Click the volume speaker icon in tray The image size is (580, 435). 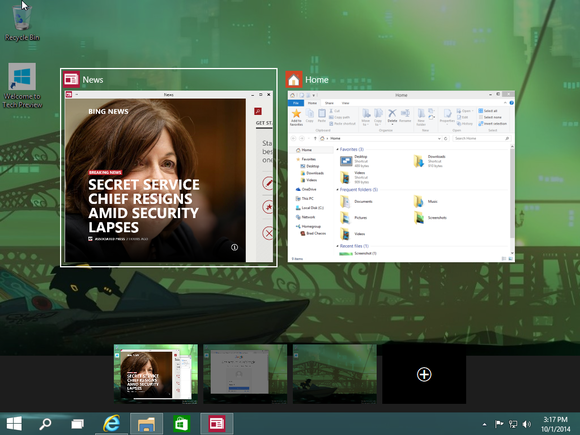(x=527, y=424)
